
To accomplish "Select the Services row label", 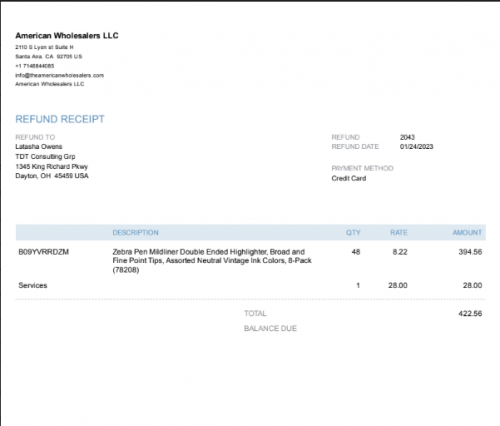I will [x=33, y=285].
